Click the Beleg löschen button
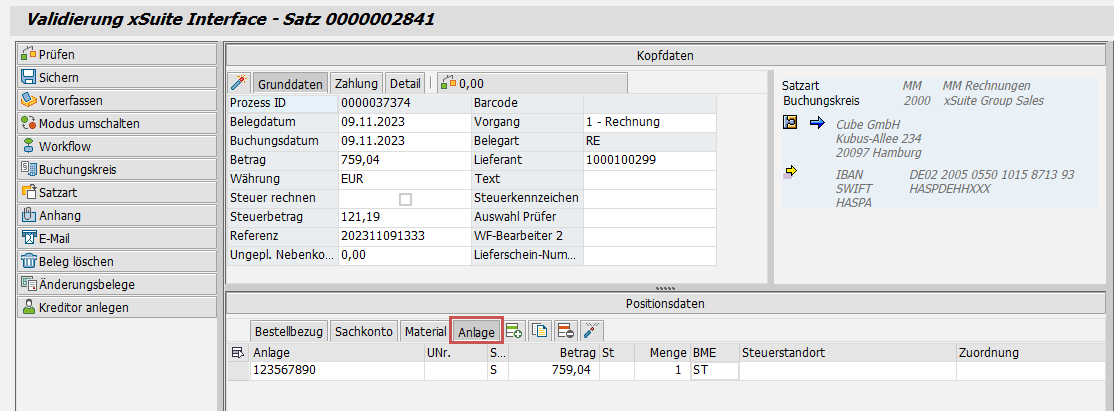1114x411 pixels. tap(117, 261)
